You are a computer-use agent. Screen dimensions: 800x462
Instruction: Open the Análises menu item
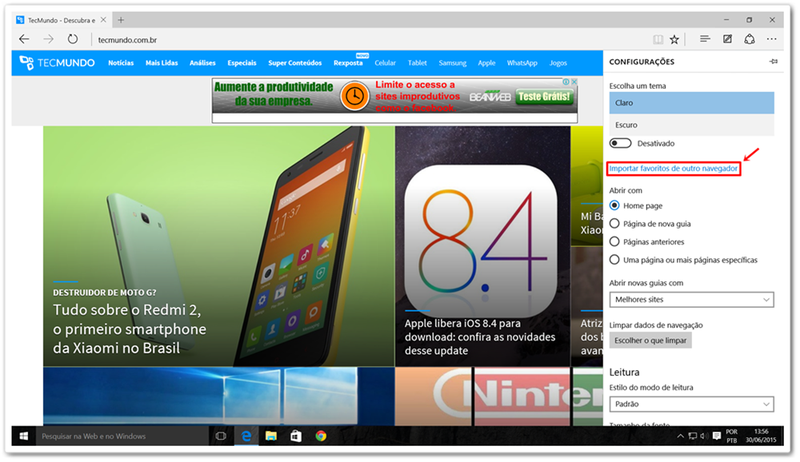203,63
